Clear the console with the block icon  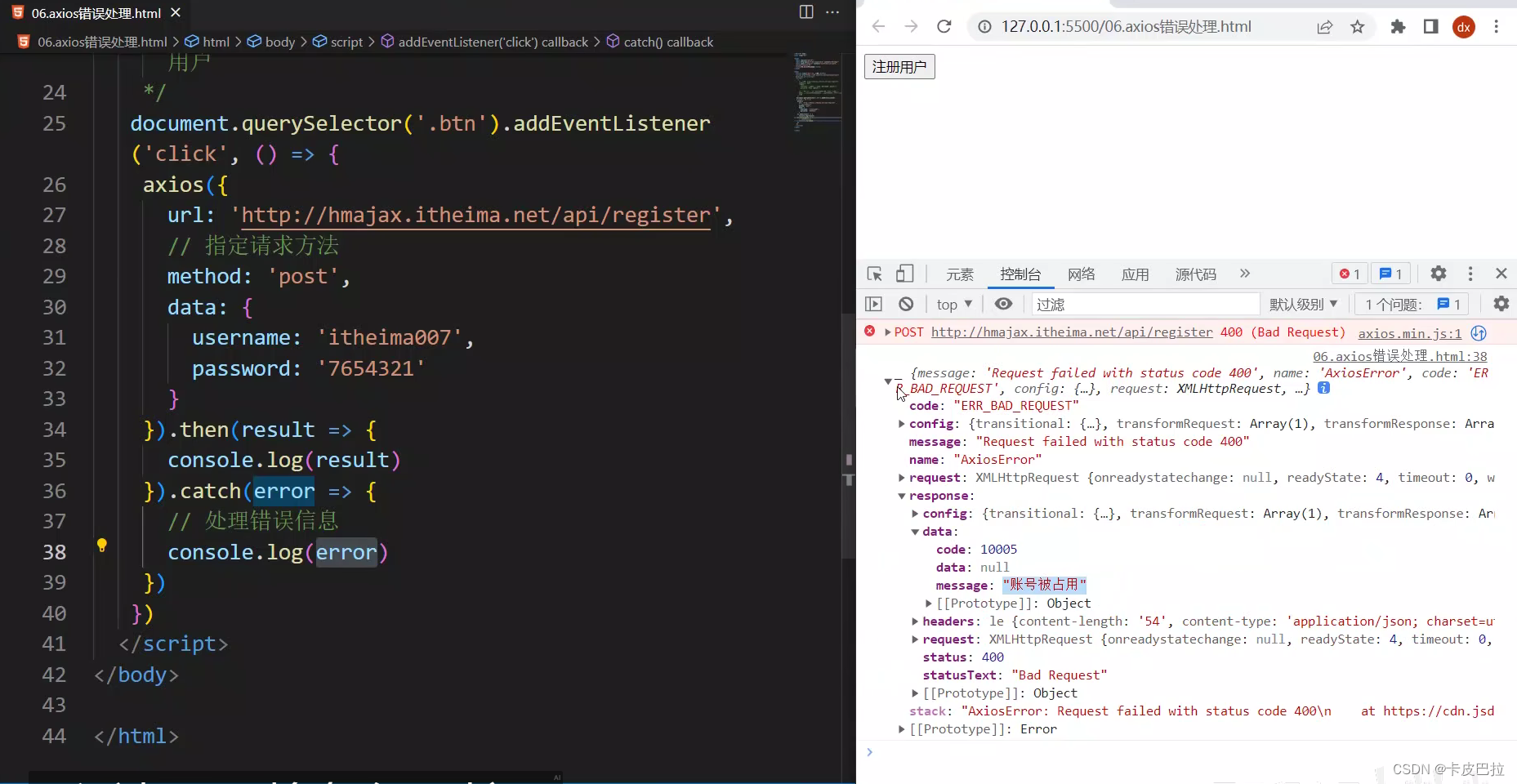tap(906, 304)
